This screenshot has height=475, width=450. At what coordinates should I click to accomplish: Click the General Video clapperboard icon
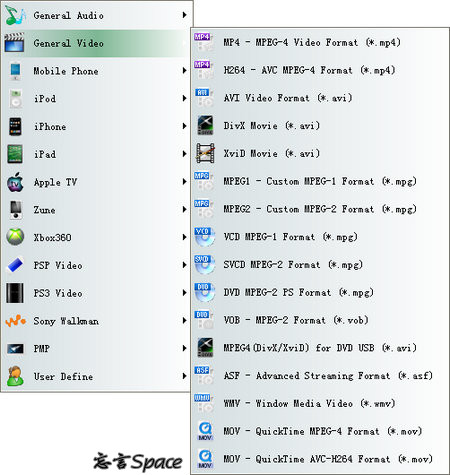[x=14, y=43]
